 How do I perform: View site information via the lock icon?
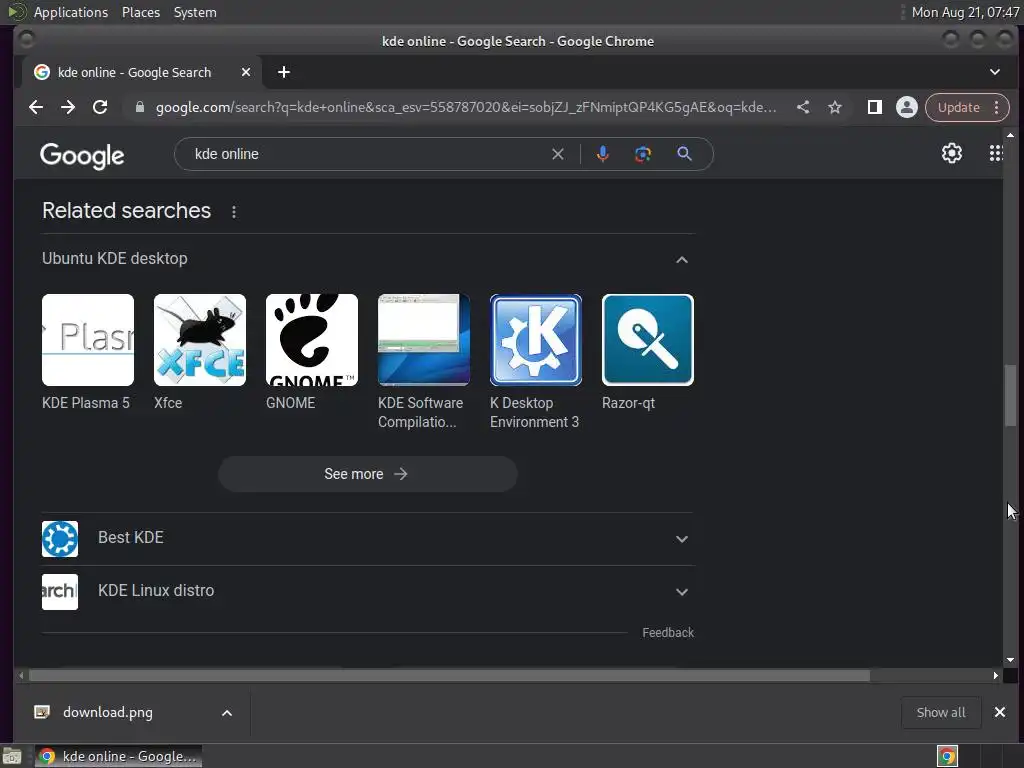click(139, 107)
